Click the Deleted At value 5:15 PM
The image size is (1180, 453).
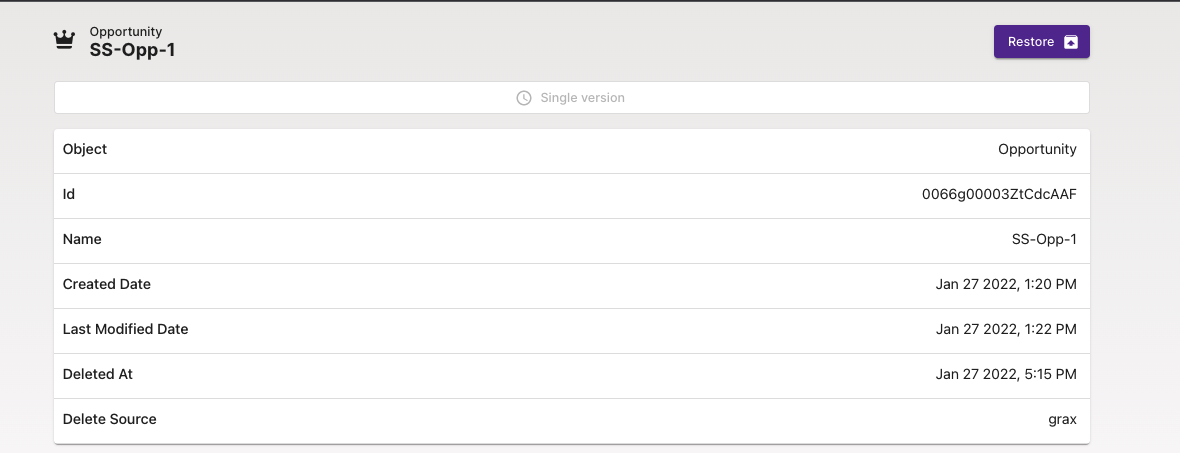click(x=1006, y=374)
